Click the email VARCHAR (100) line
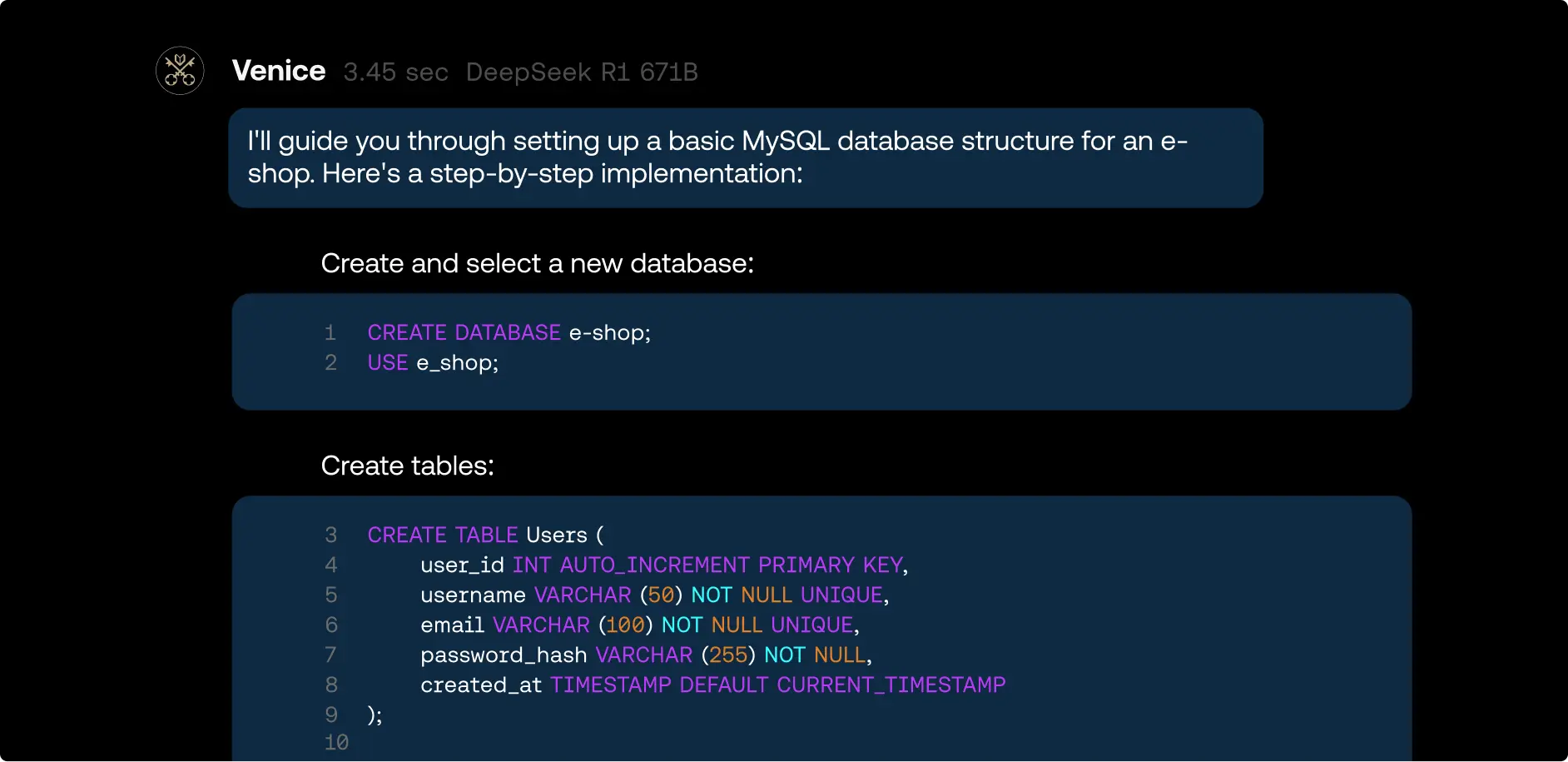 640,625
